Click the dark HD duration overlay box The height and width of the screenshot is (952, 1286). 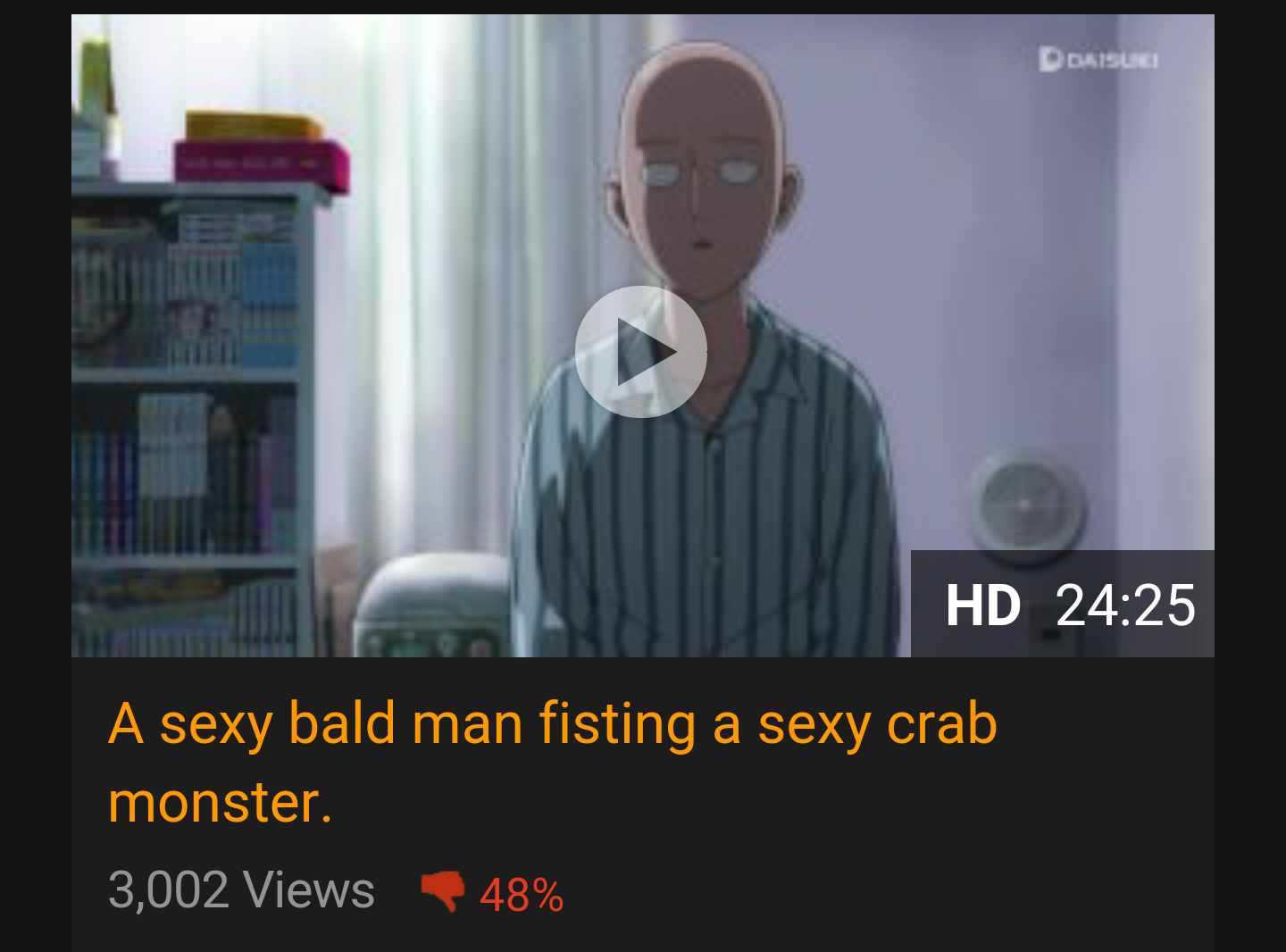point(1063,604)
